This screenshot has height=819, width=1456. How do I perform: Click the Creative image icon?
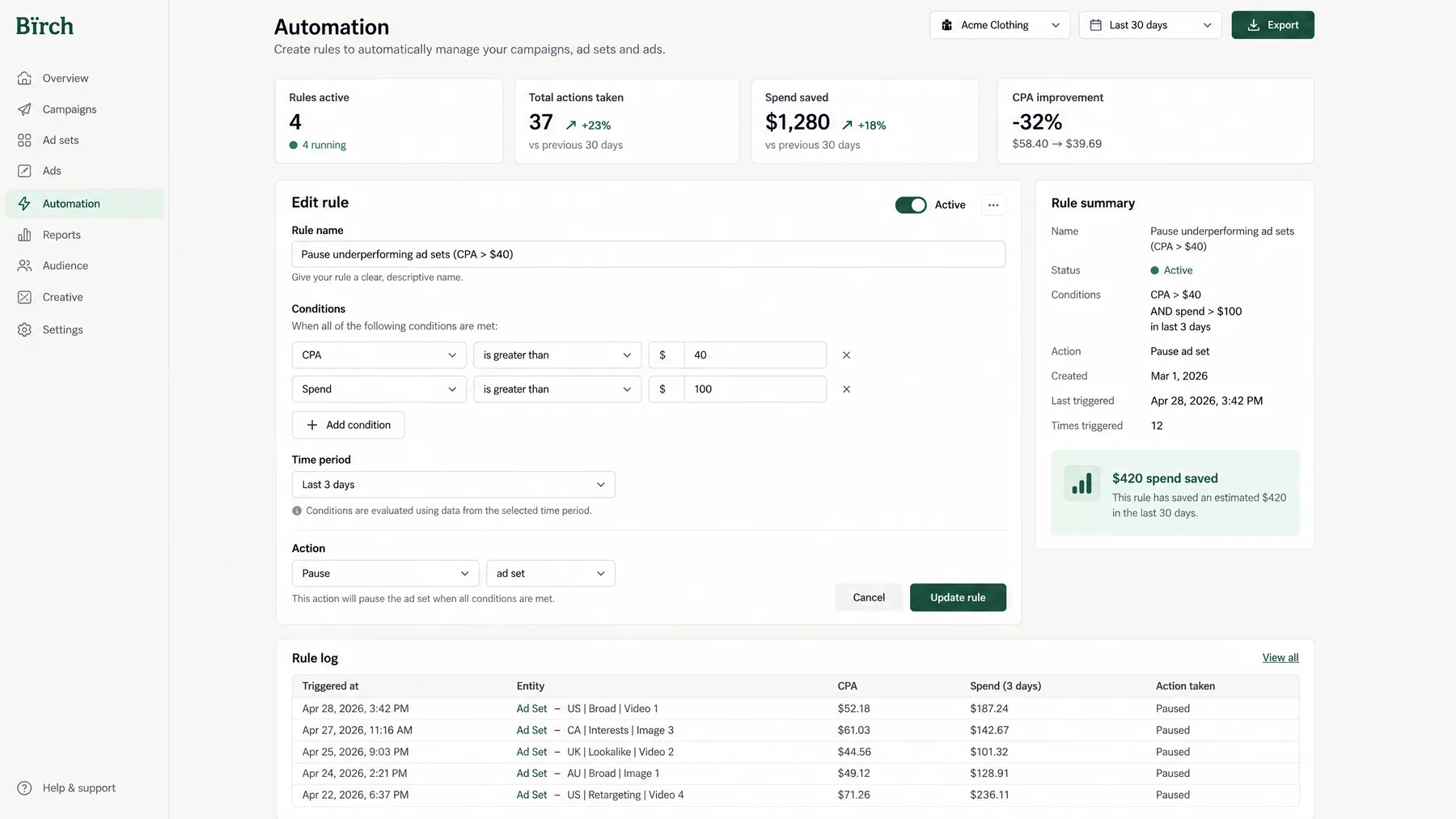25,297
